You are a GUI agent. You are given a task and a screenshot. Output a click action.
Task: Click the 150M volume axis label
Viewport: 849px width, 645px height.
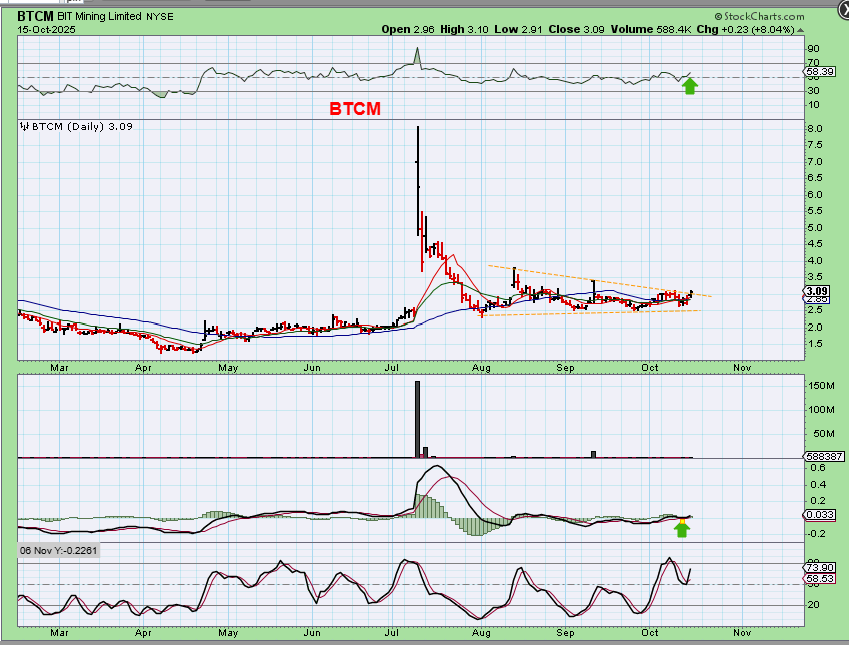(821, 386)
